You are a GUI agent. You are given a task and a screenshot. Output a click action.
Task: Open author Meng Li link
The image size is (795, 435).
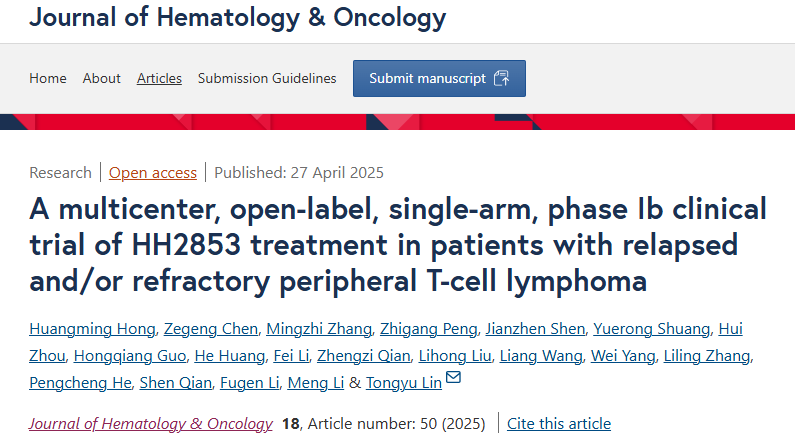point(316,382)
